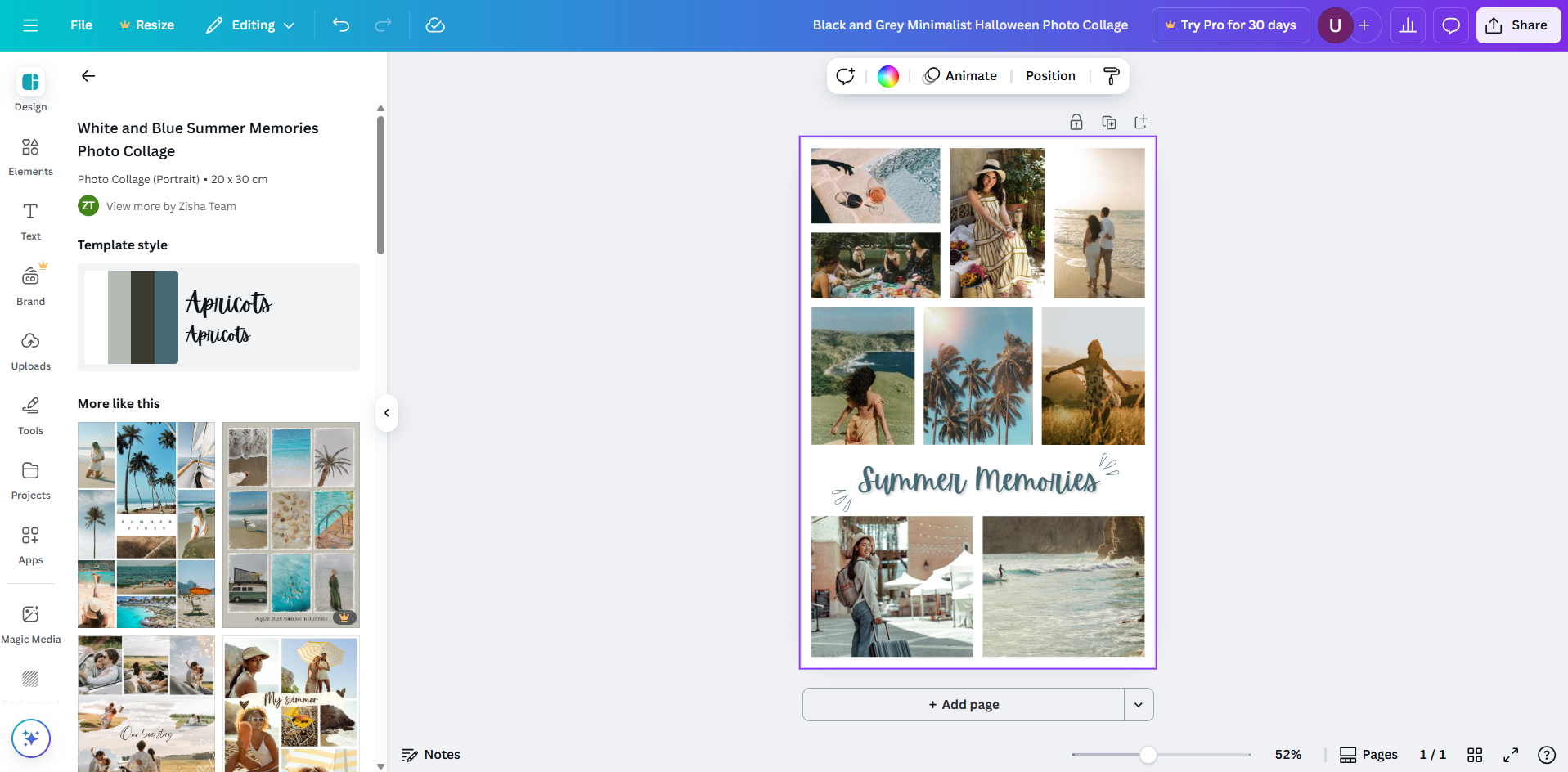This screenshot has height=772, width=1568.
Task: Open the File menu
Action: tap(81, 25)
